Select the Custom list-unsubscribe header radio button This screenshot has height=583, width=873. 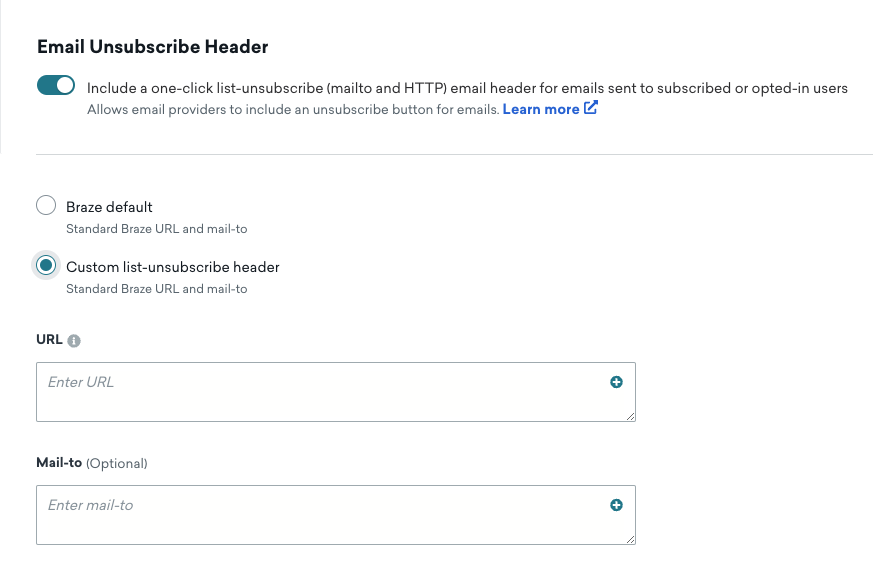(x=46, y=266)
